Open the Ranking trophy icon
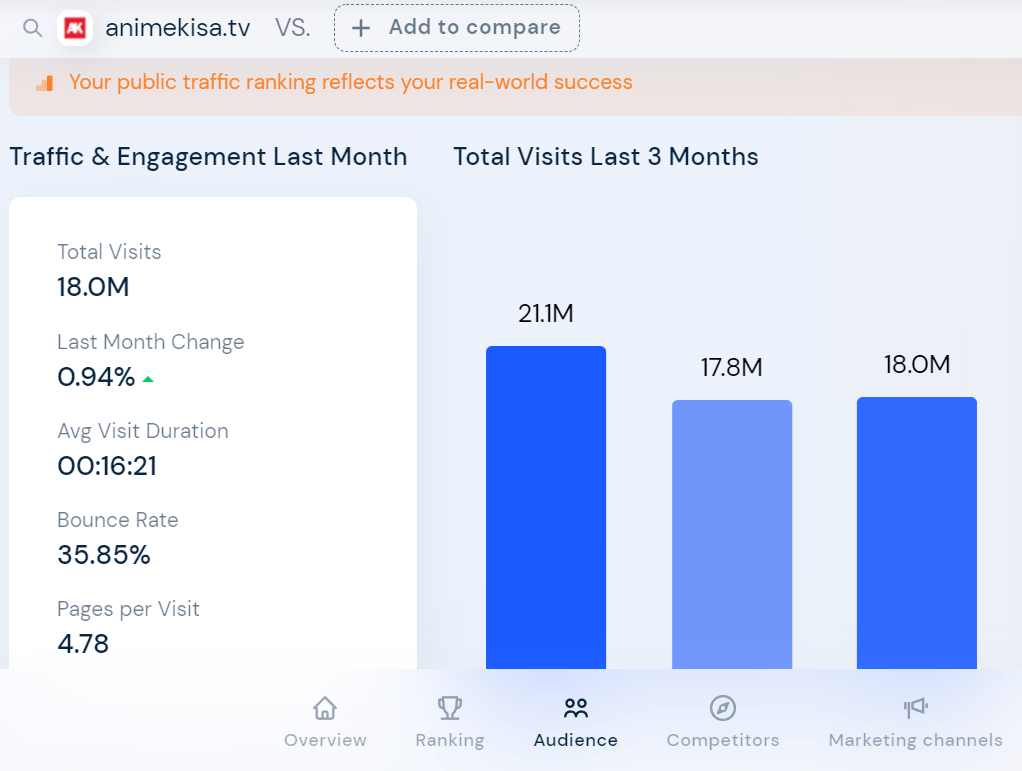 [x=450, y=708]
